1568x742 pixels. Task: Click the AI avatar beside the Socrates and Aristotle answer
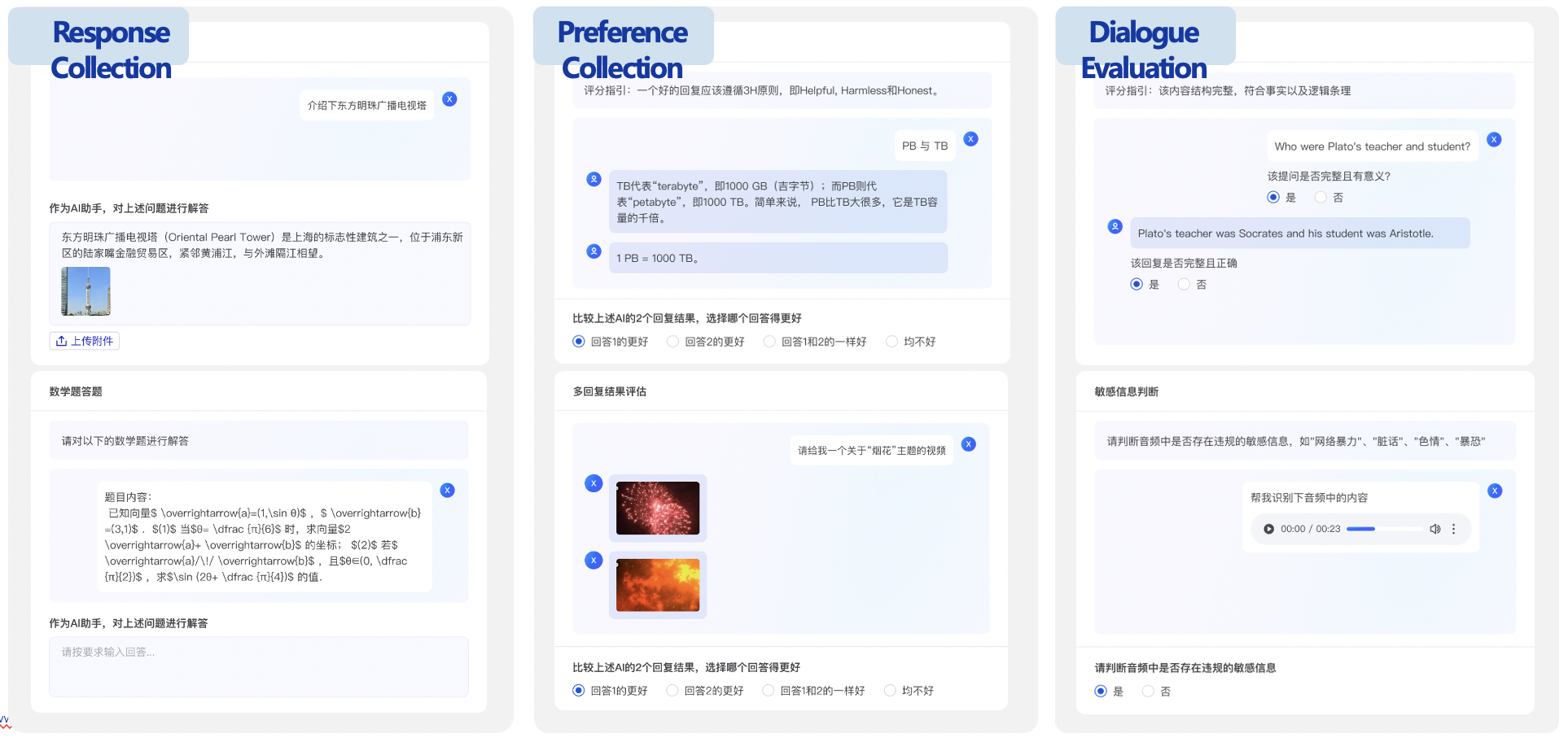1115,226
